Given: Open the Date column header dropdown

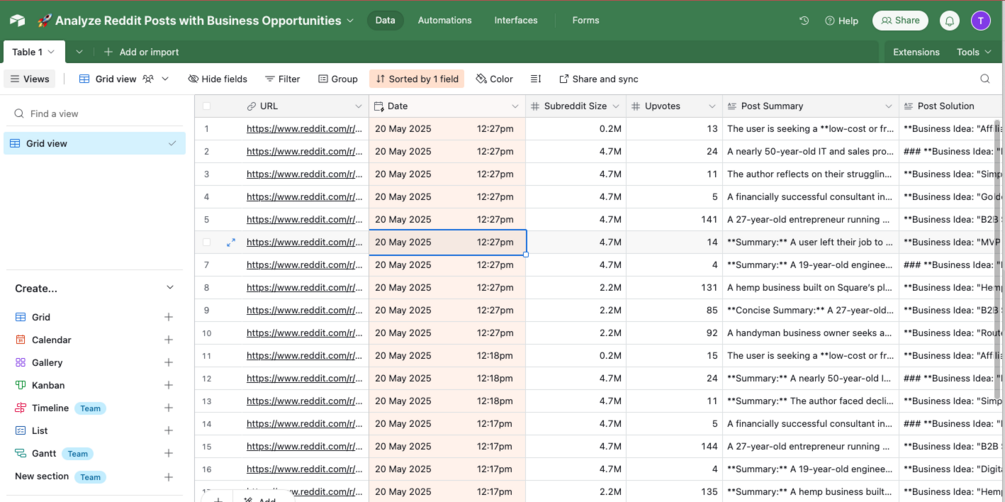Looking at the screenshot, I should (x=515, y=106).
